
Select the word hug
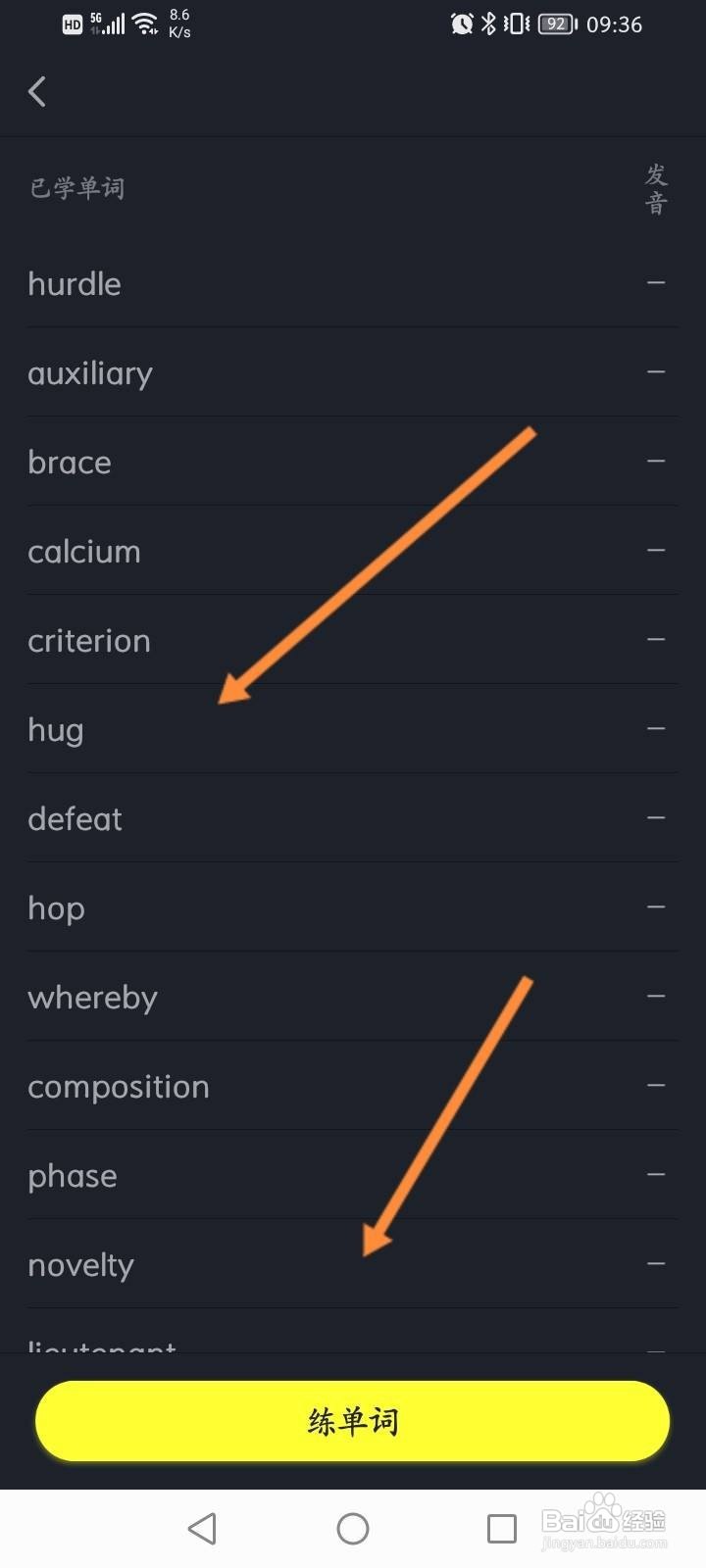(56, 732)
